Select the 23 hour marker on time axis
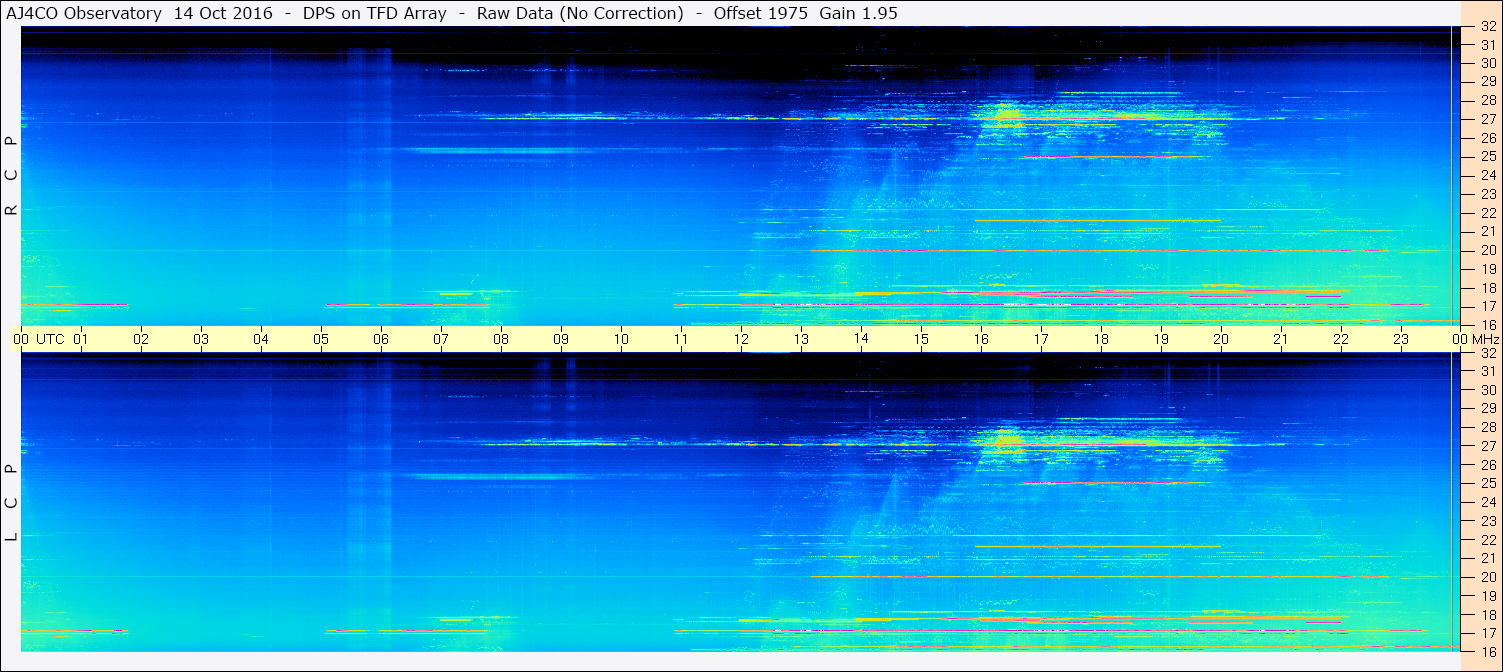Viewport: 1503px width, 672px height. click(1401, 339)
